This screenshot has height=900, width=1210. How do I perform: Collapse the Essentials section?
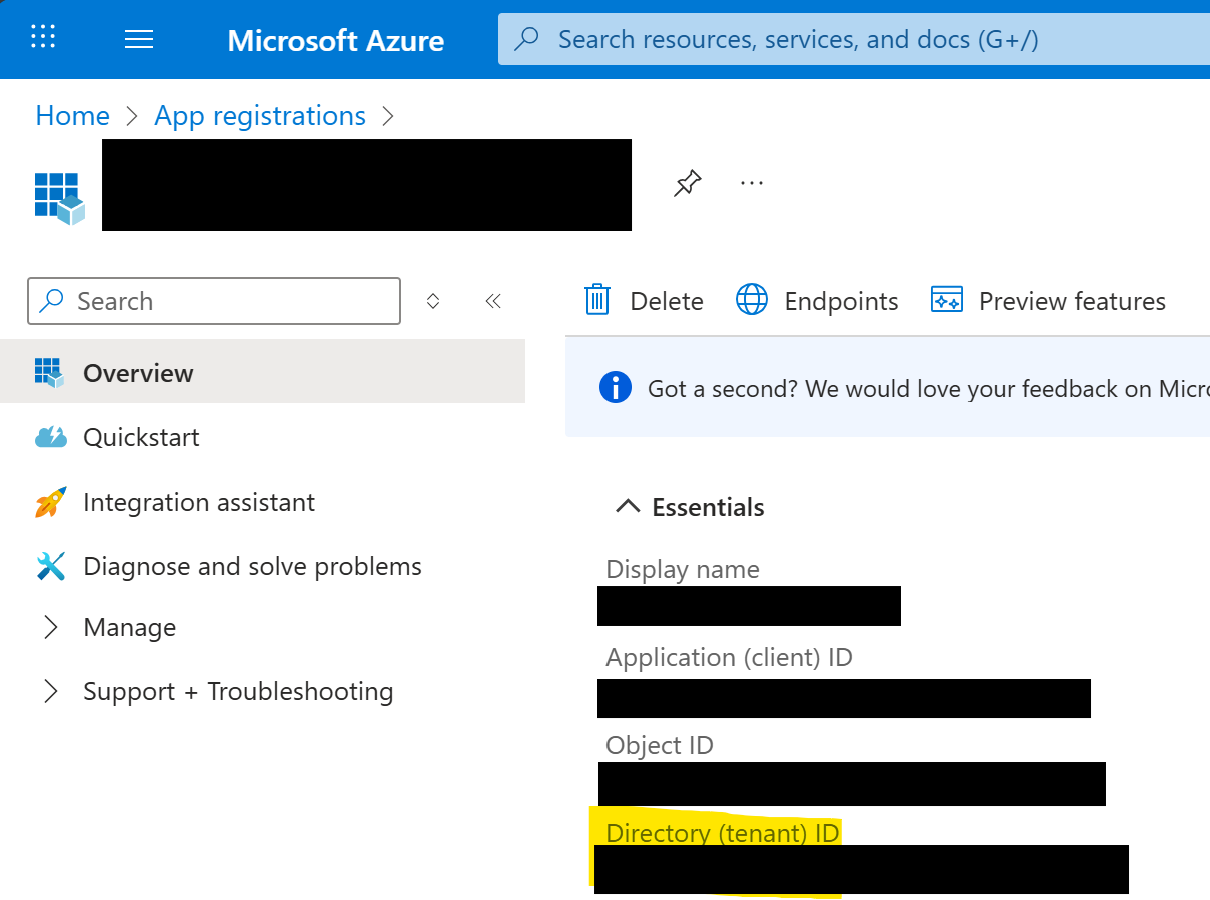[x=627, y=506]
